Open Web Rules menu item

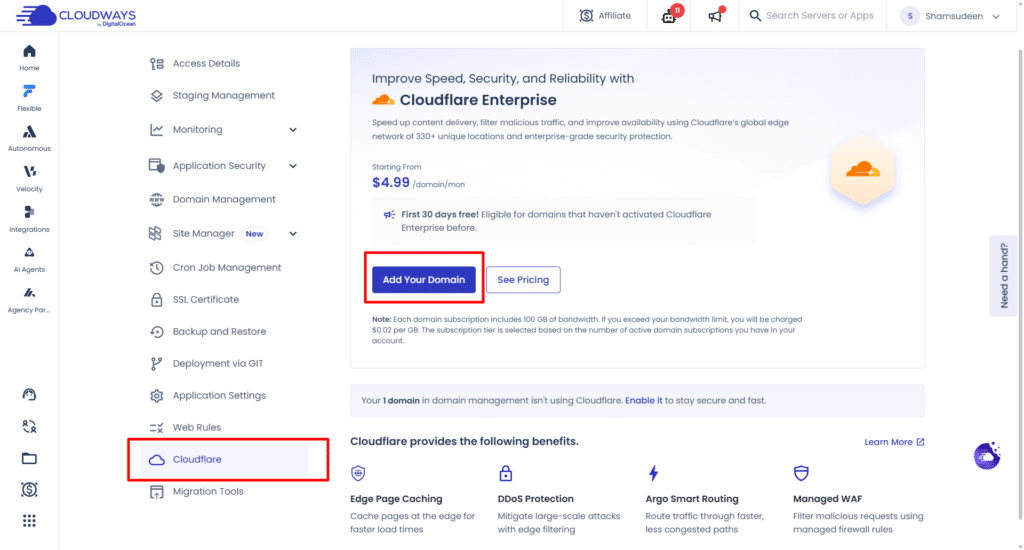[x=196, y=428]
